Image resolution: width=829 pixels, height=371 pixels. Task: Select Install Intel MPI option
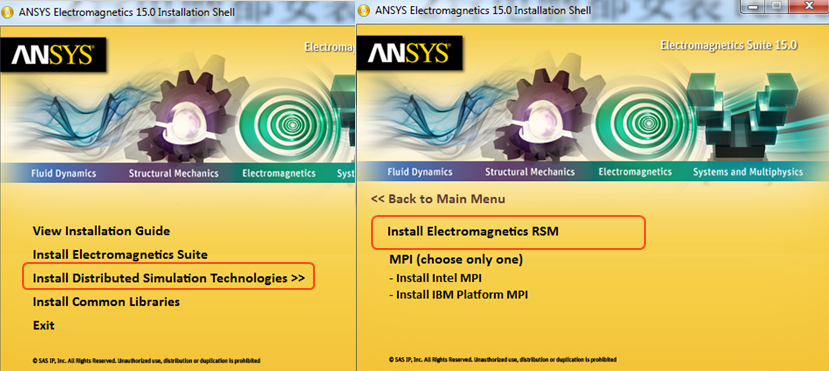coord(435,278)
